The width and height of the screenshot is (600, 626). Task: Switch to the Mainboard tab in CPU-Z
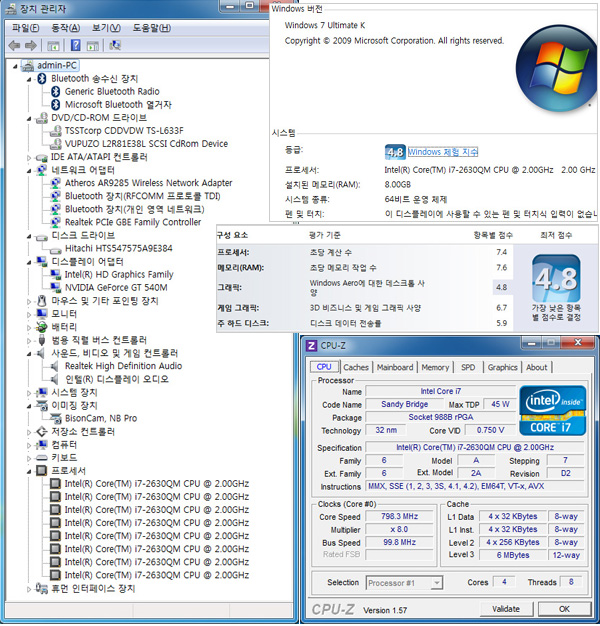(x=395, y=367)
